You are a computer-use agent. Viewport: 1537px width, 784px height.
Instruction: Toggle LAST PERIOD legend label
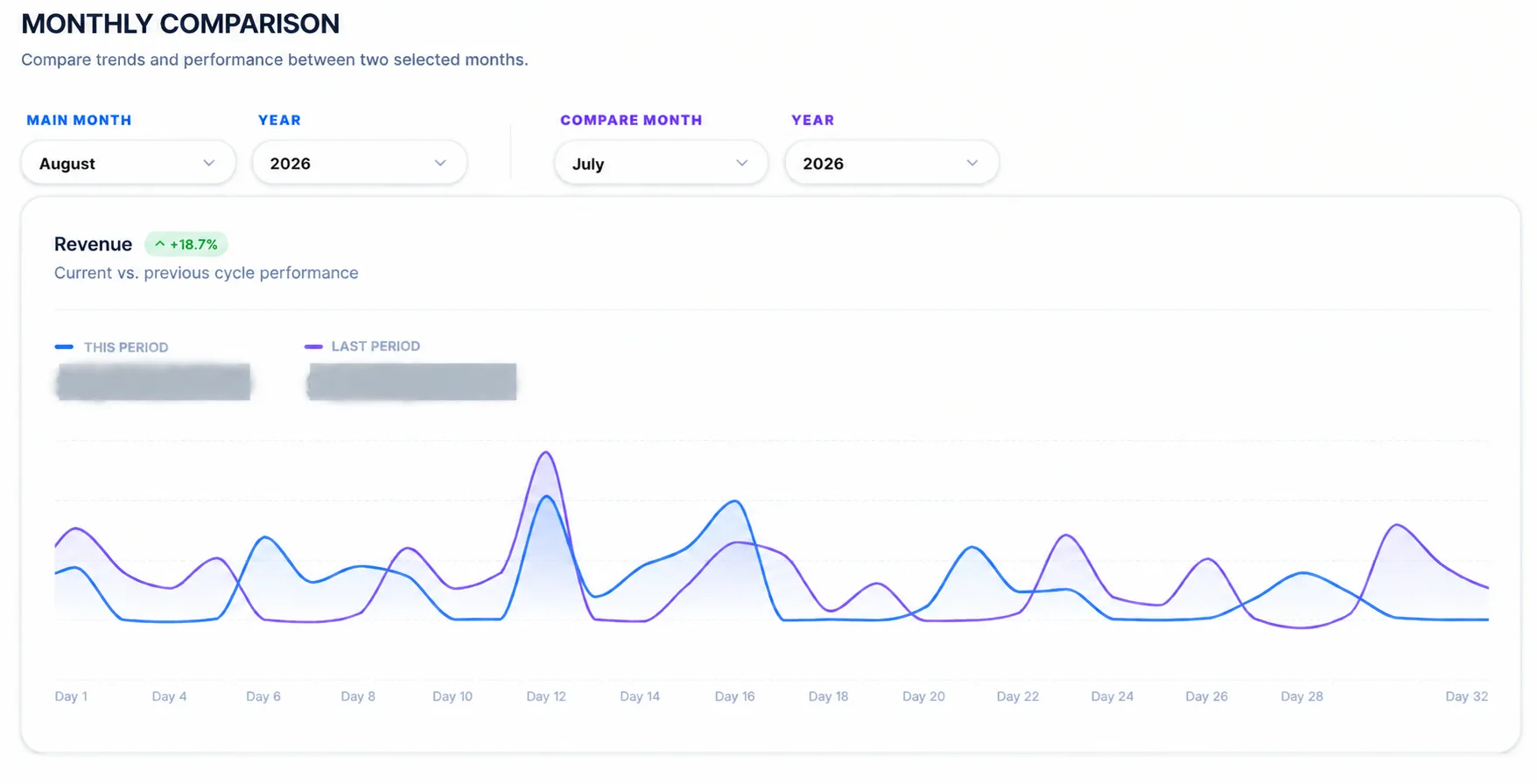point(375,346)
